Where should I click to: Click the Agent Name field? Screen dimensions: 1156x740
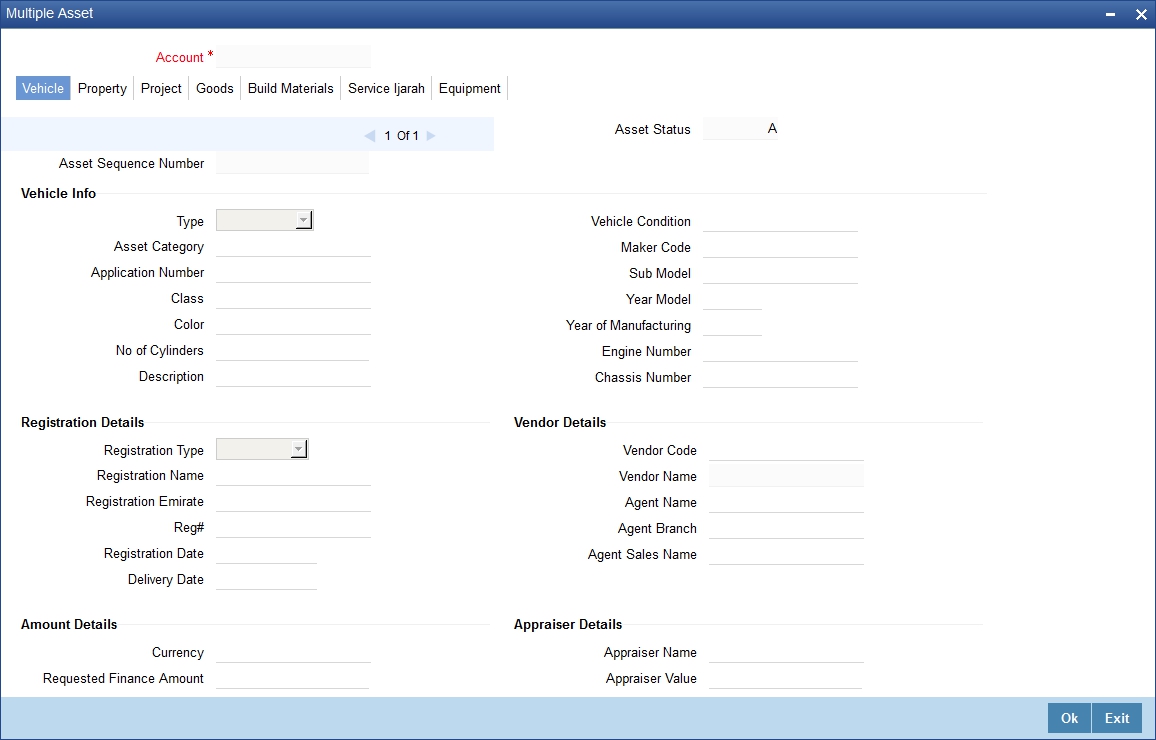[786, 502]
